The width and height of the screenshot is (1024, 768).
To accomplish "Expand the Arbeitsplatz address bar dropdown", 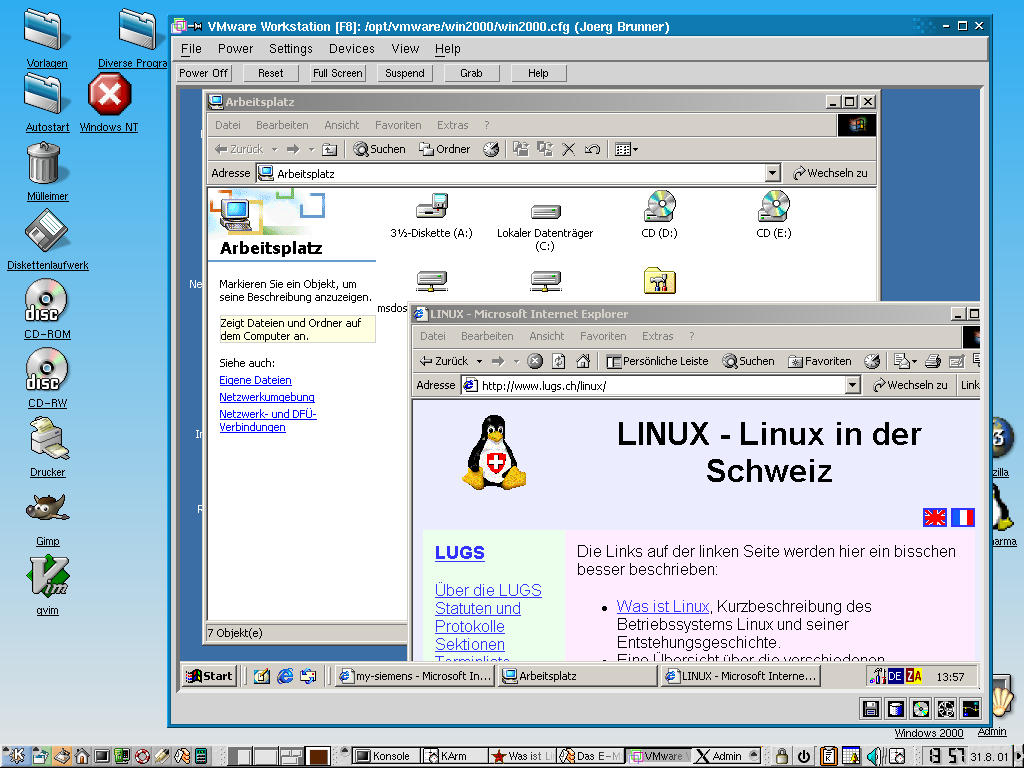I will tap(772, 173).
